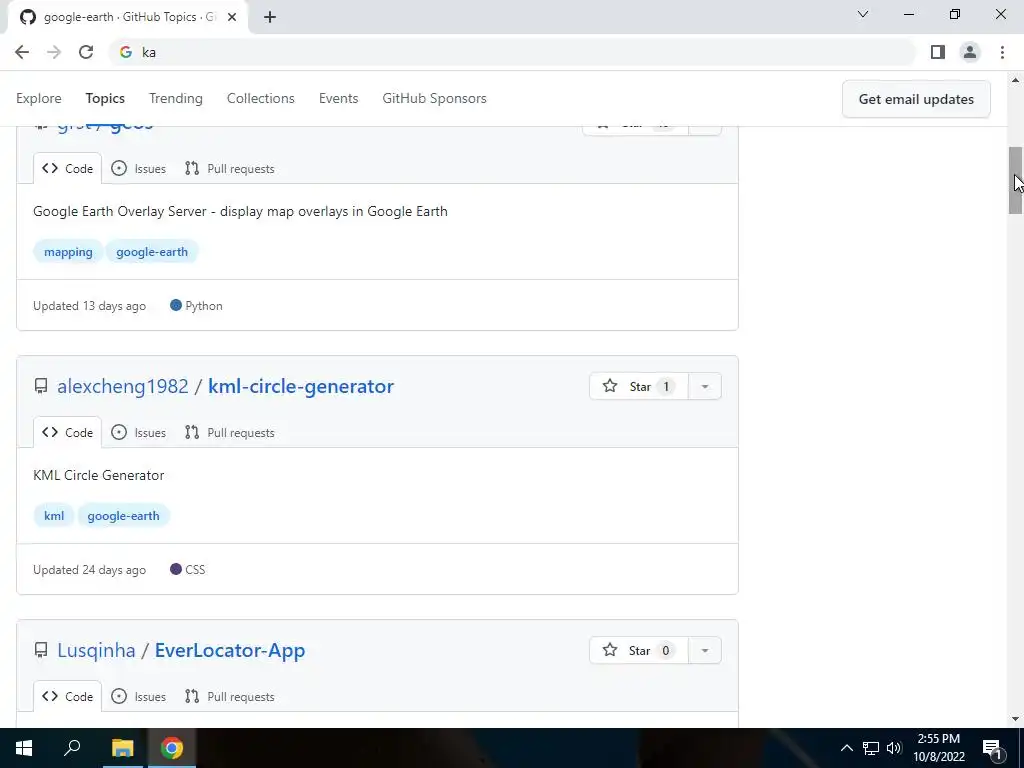Star the EverLocator-App repository

(639, 650)
